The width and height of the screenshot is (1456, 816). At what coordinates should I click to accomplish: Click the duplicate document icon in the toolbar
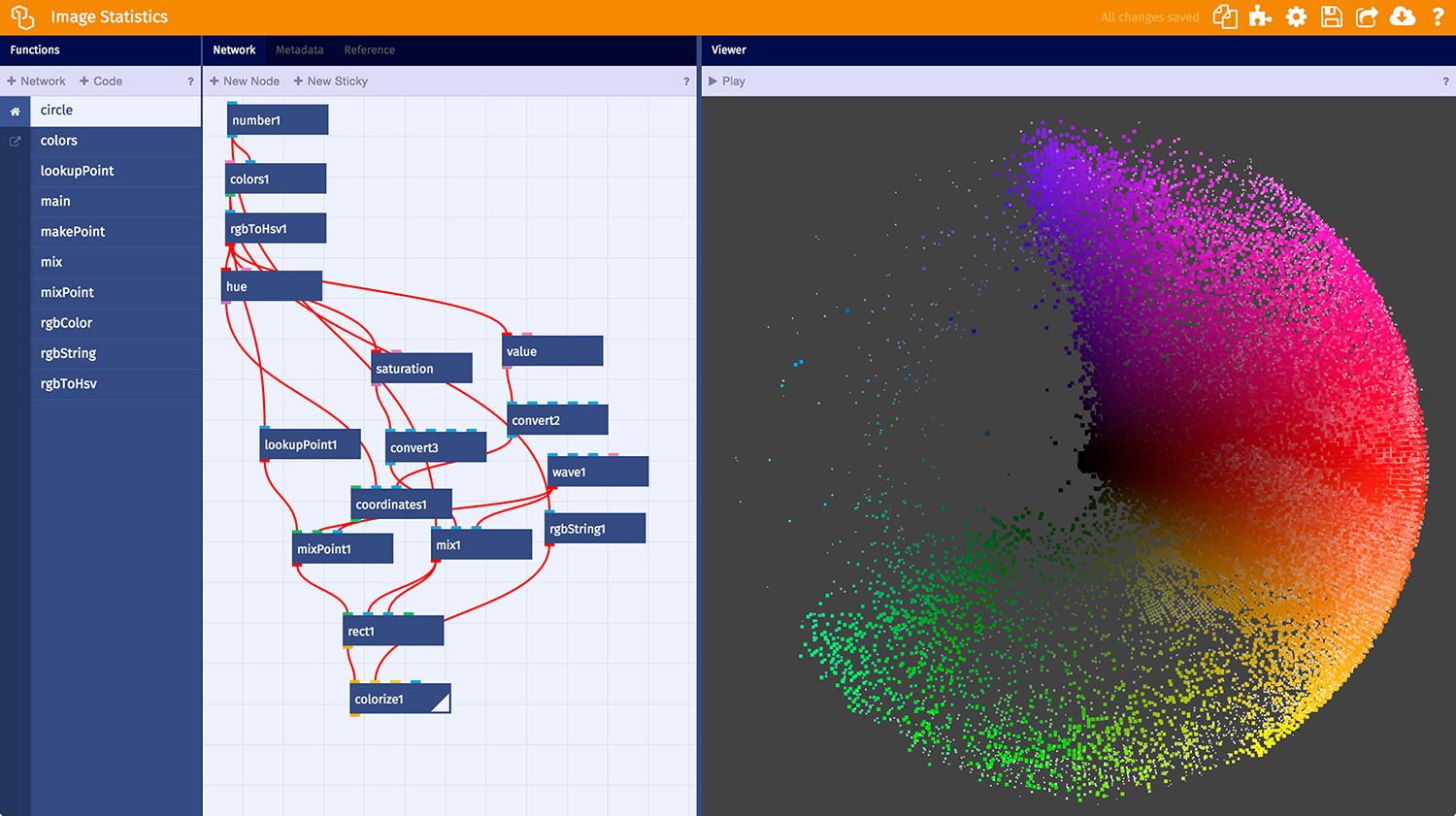point(1224,16)
